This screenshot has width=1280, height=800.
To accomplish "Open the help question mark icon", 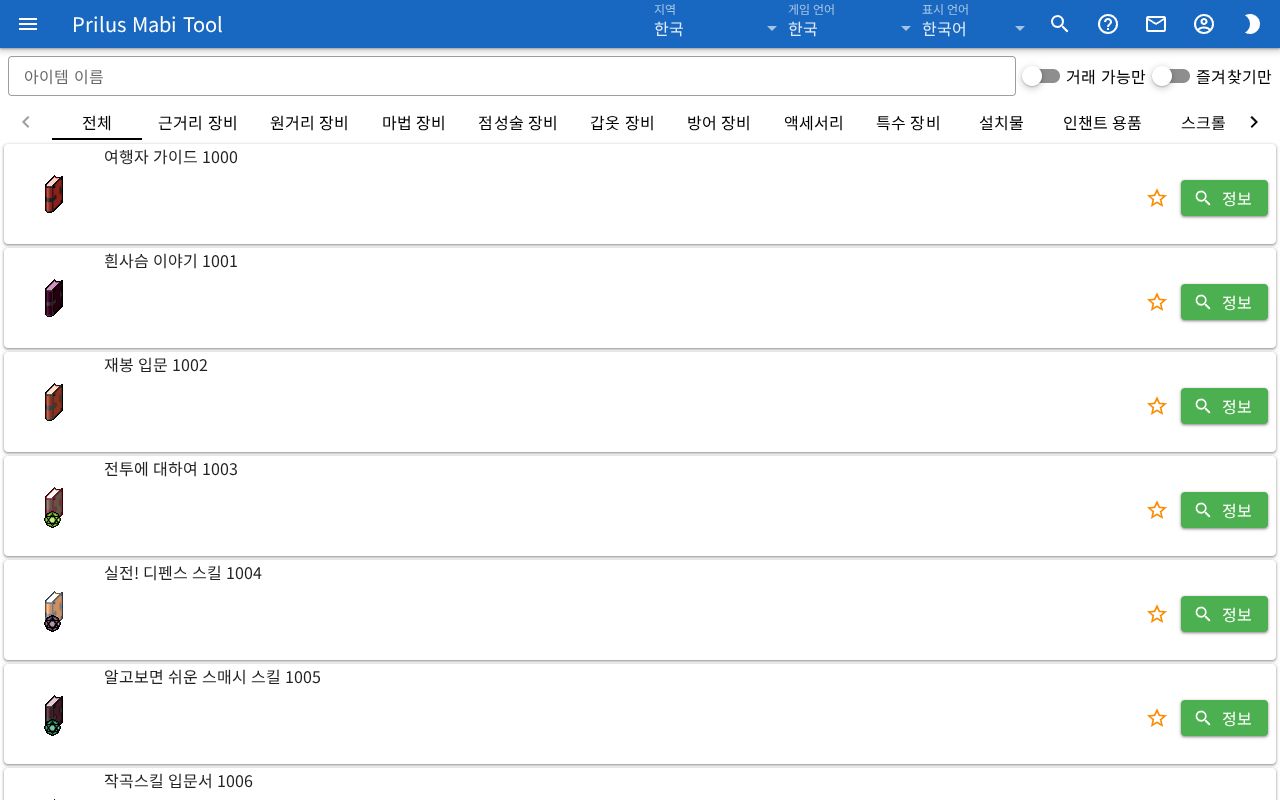I will 1108,24.
